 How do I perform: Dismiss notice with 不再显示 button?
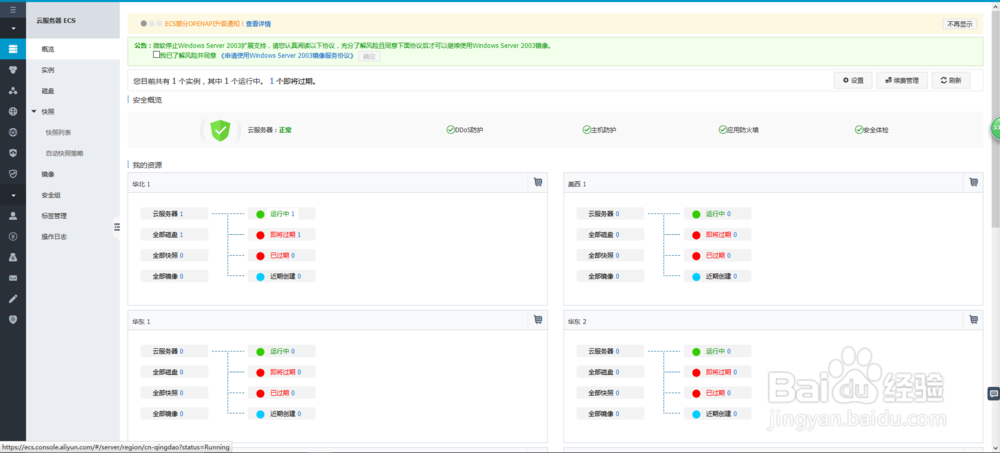(x=959, y=24)
